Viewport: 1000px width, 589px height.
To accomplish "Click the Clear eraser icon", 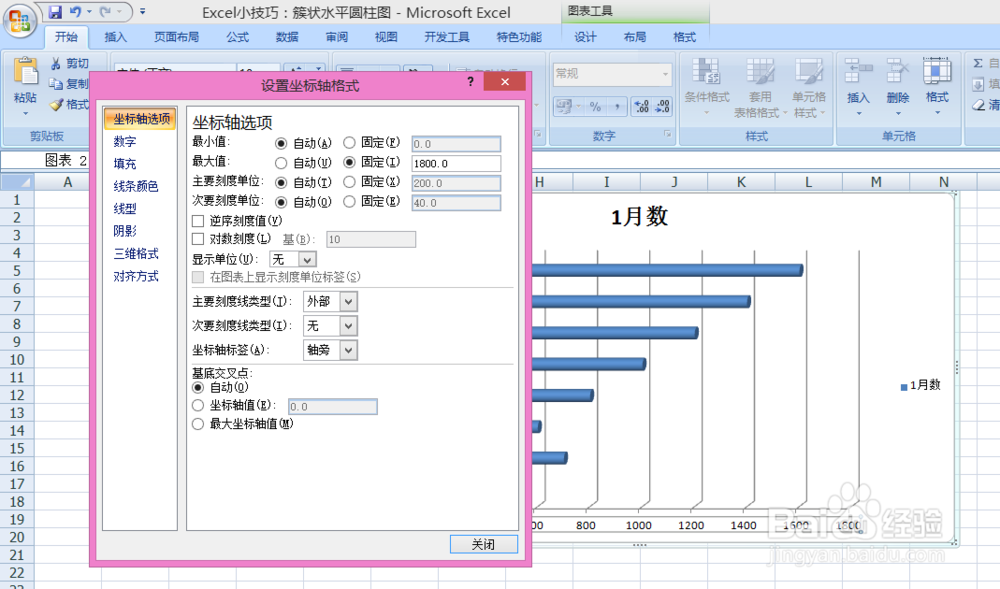I will coord(979,105).
